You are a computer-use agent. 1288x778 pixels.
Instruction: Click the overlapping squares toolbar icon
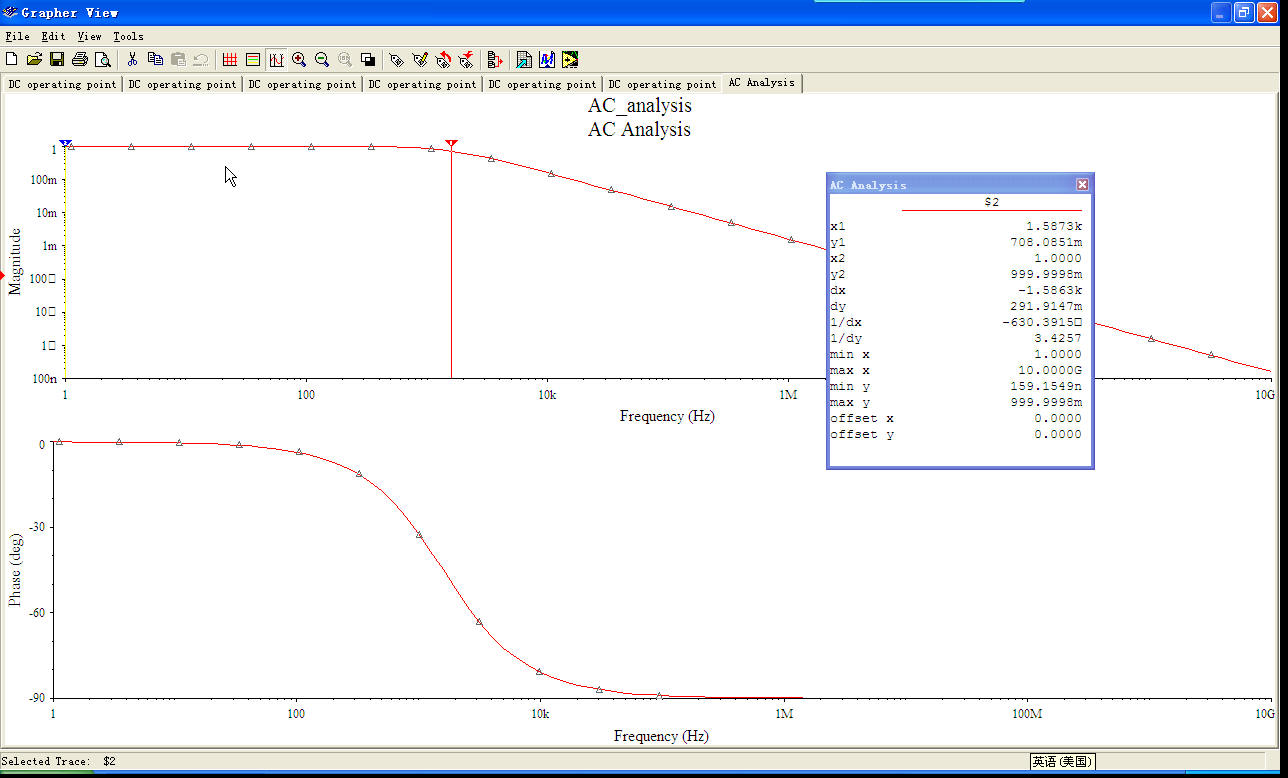click(368, 60)
